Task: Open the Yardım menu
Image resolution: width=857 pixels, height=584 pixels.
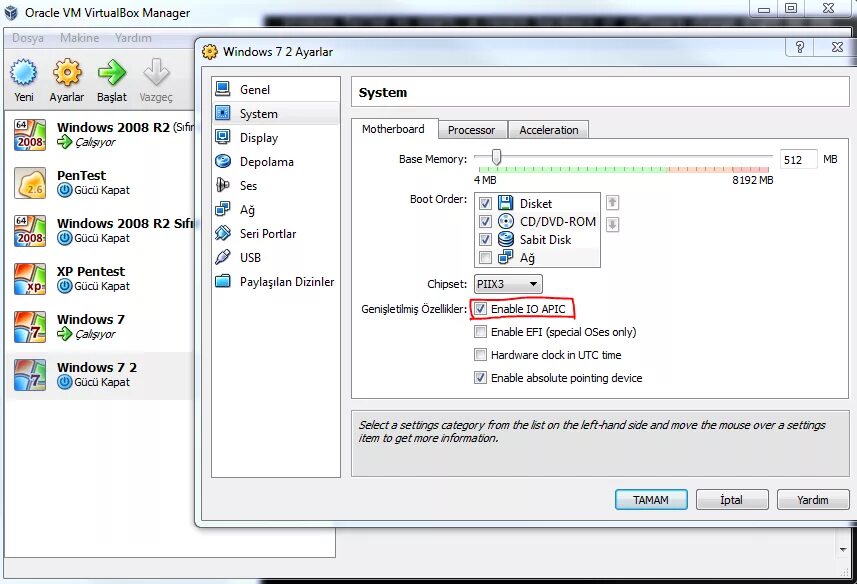Action: pyautogui.click(x=133, y=38)
